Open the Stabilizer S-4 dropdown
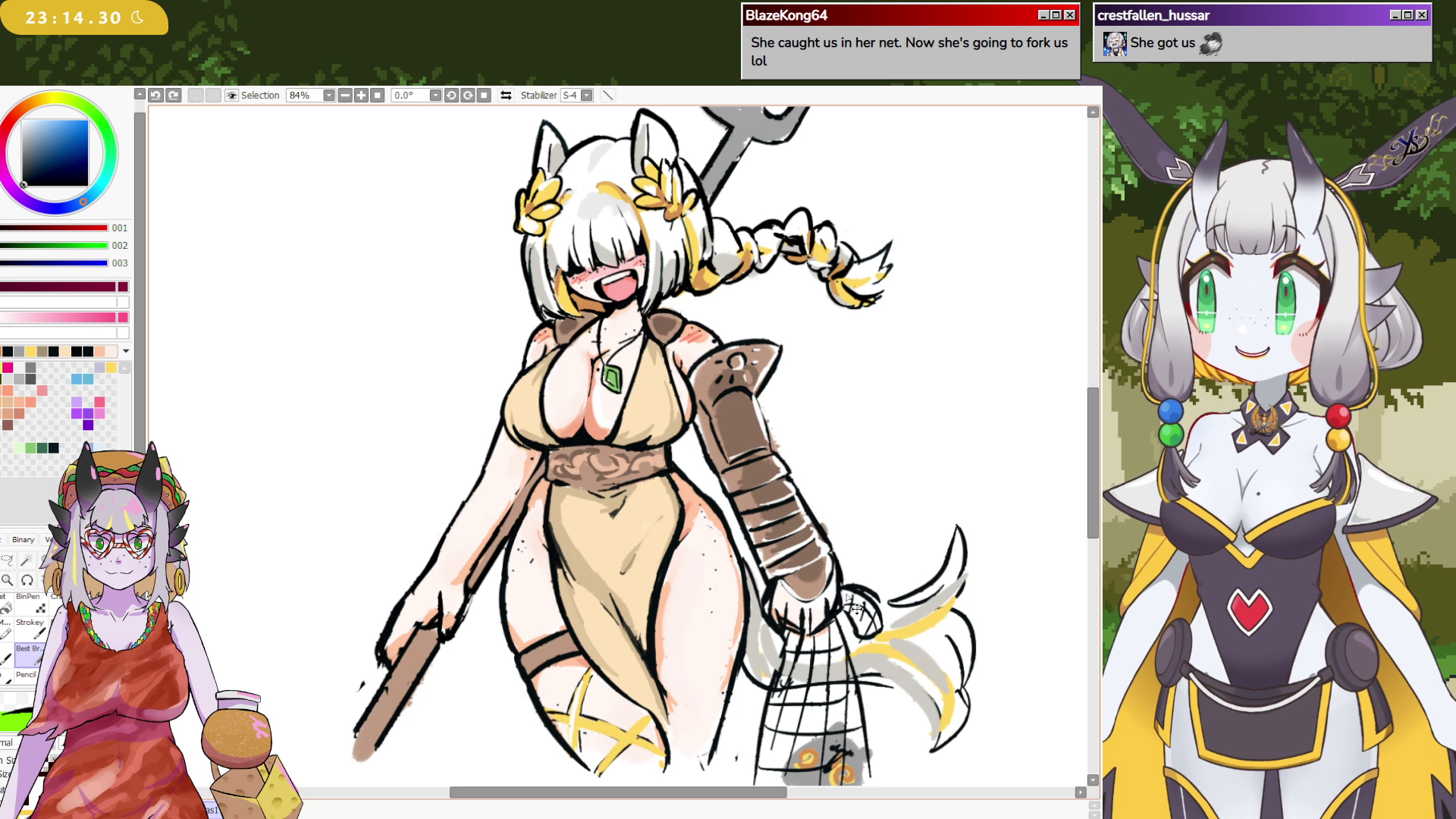 (586, 96)
